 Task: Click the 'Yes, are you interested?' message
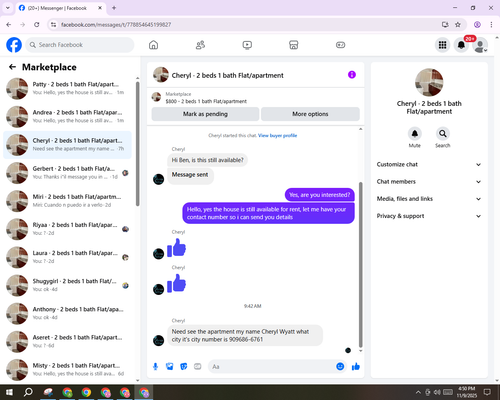point(320,195)
